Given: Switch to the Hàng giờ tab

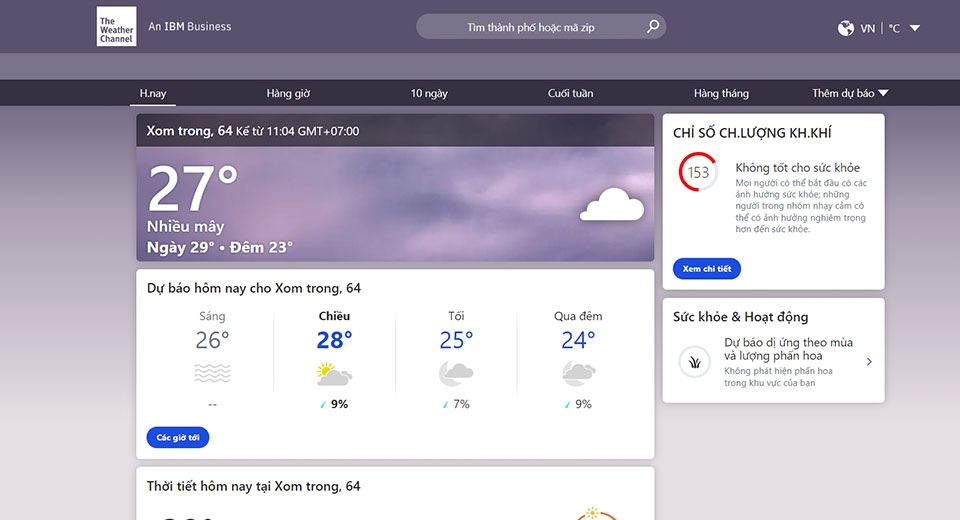Looking at the screenshot, I should click(x=288, y=93).
